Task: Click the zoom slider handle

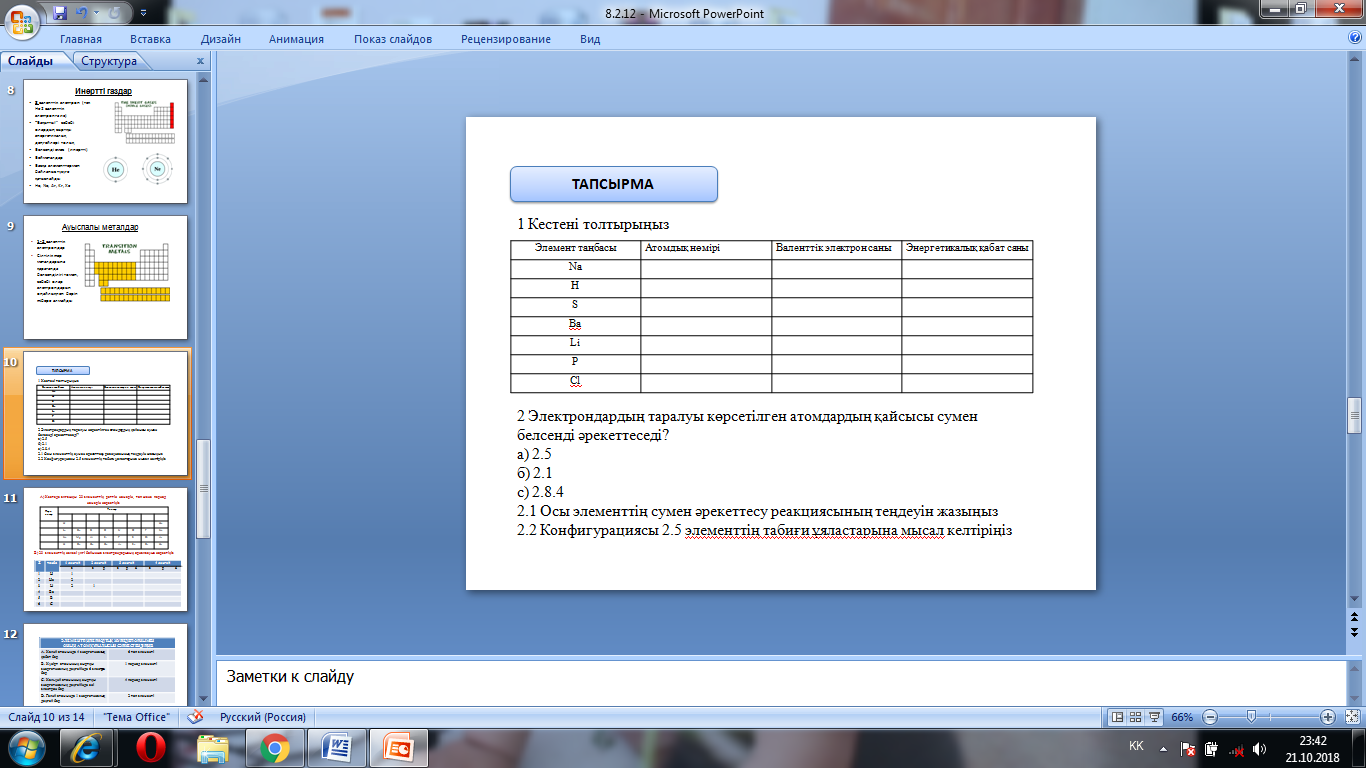Action: pyautogui.click(x=1251, y=717)
